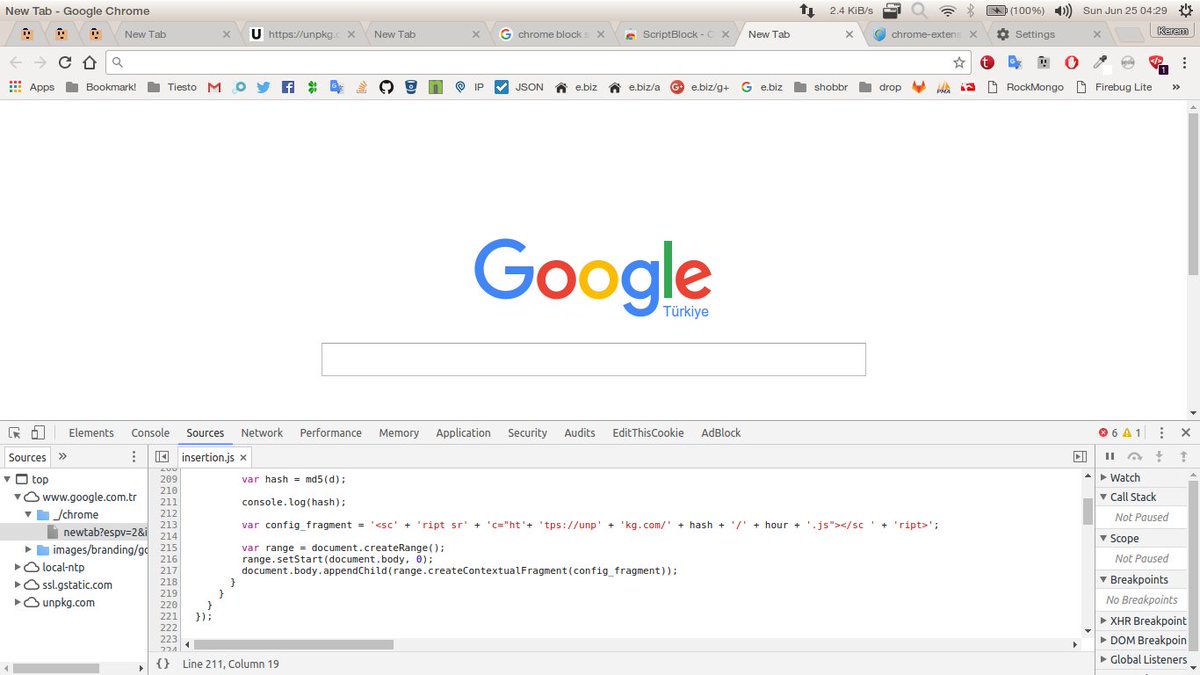
Task: Close the DevTools panel with the X
Action: point(1185,433)
